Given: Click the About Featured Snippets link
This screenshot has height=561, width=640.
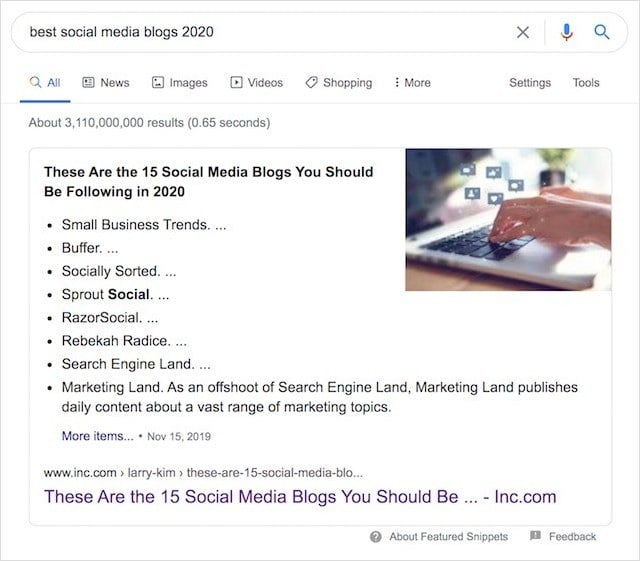Looking at the screenshot, I should (x=448, y=537).
